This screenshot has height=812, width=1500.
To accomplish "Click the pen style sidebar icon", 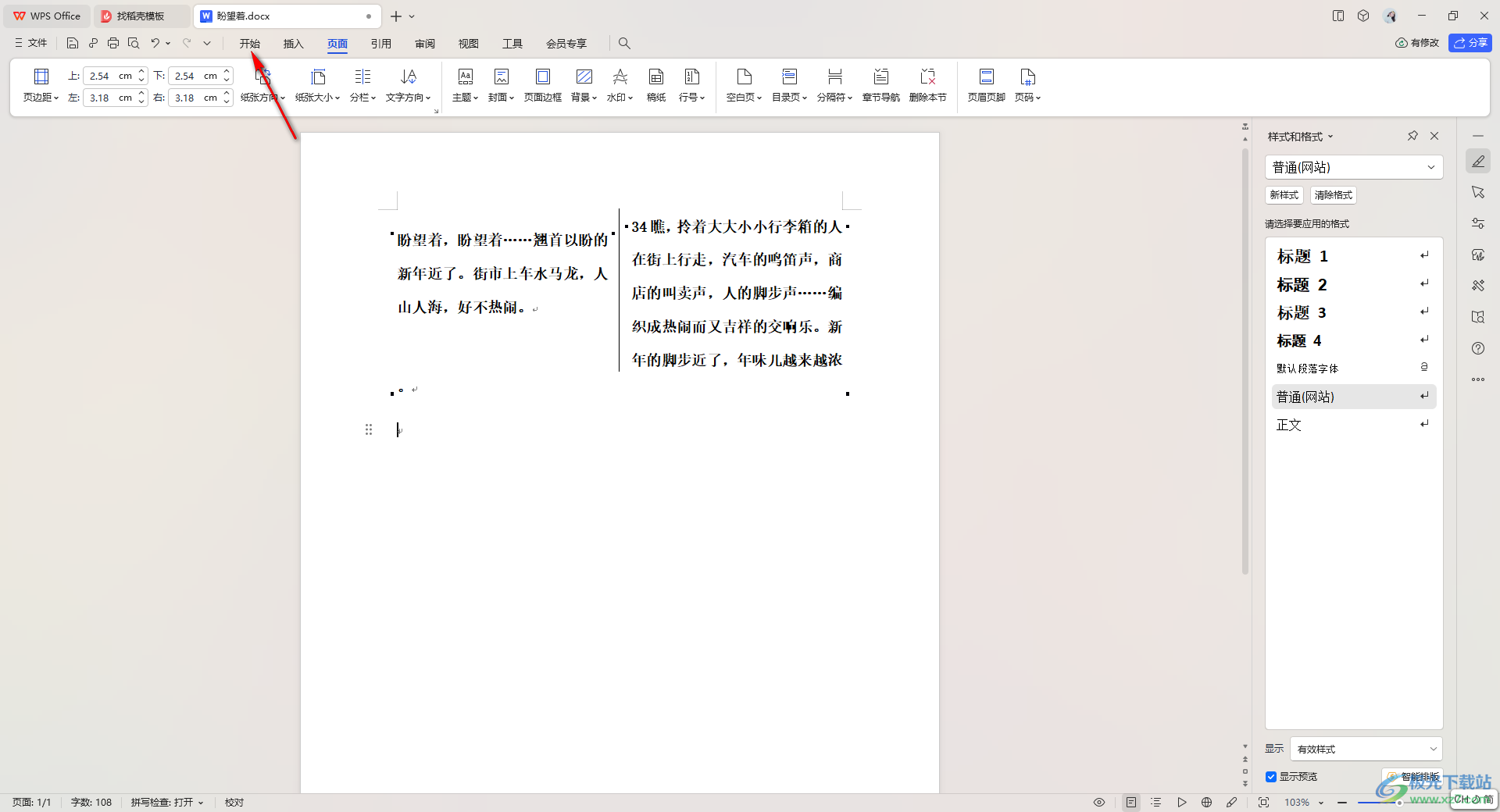I will tap(1478, 161).
